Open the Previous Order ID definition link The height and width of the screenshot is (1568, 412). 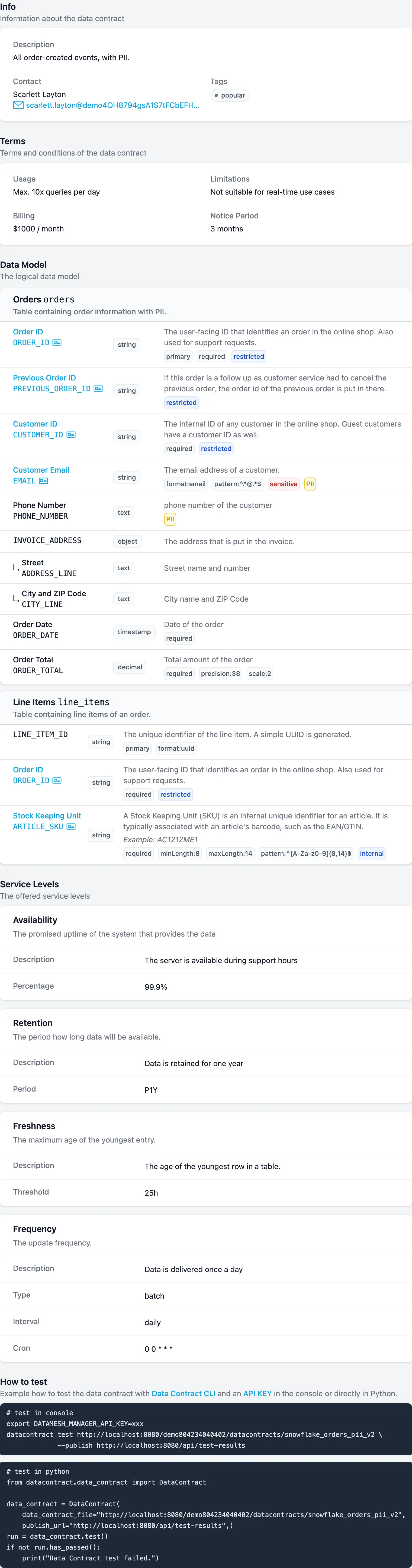point(44,378)
